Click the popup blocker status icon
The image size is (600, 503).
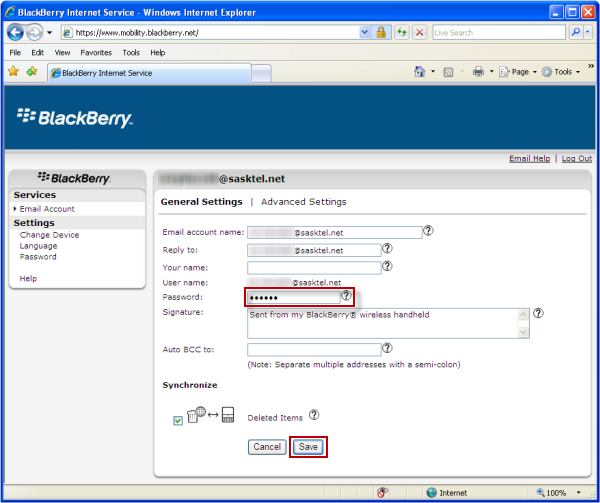click(382, 492)
